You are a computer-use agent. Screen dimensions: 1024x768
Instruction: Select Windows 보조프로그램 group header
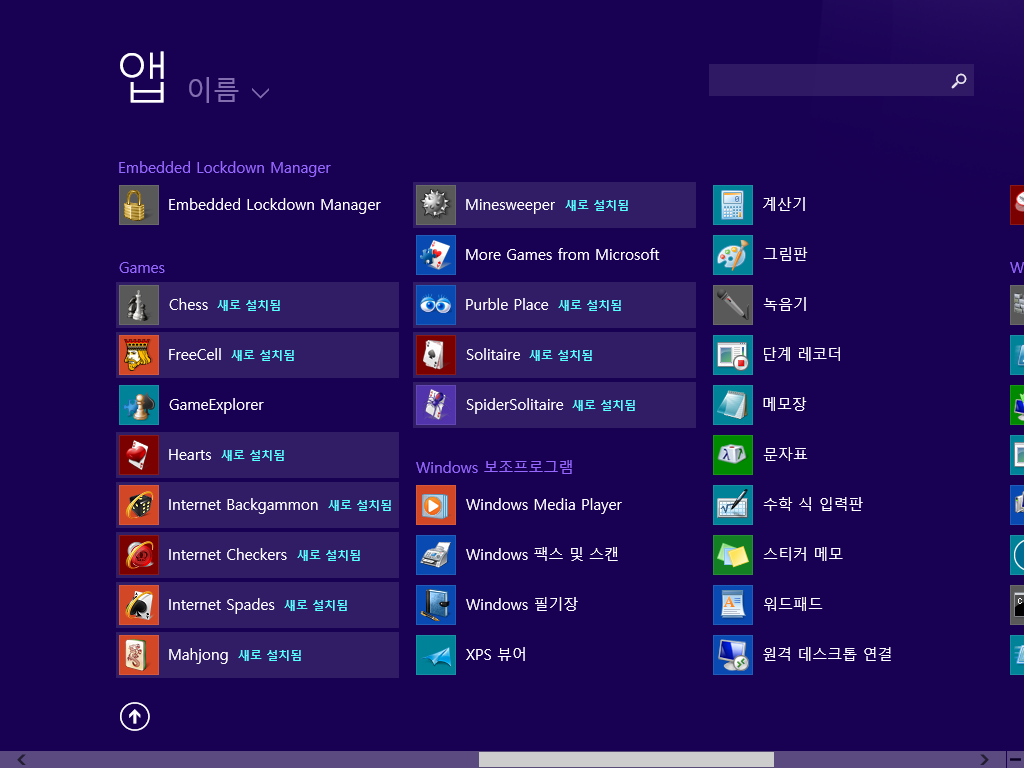coord(494,467)
